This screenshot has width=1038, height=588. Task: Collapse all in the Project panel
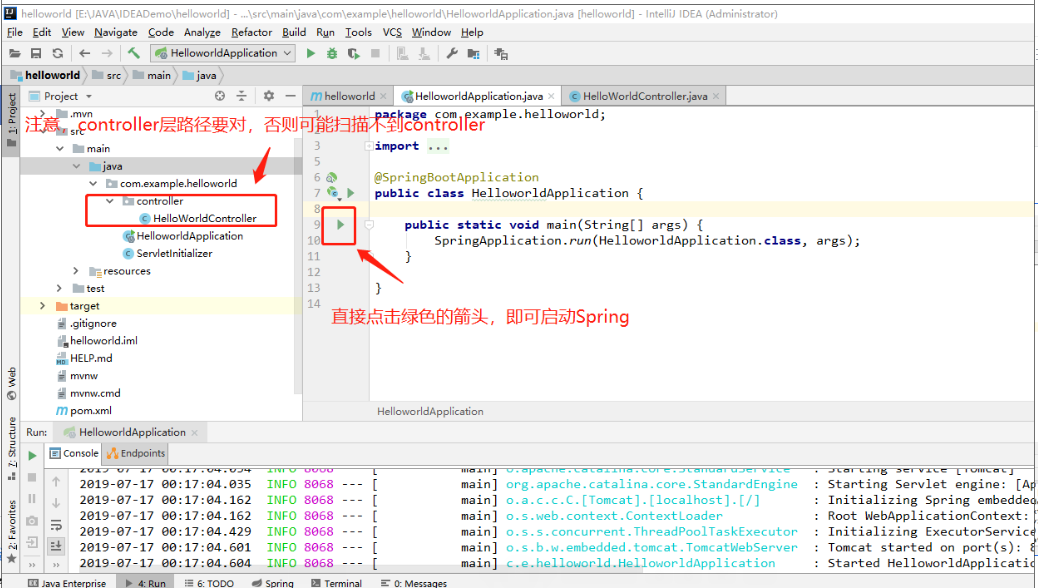pos(242,96)
